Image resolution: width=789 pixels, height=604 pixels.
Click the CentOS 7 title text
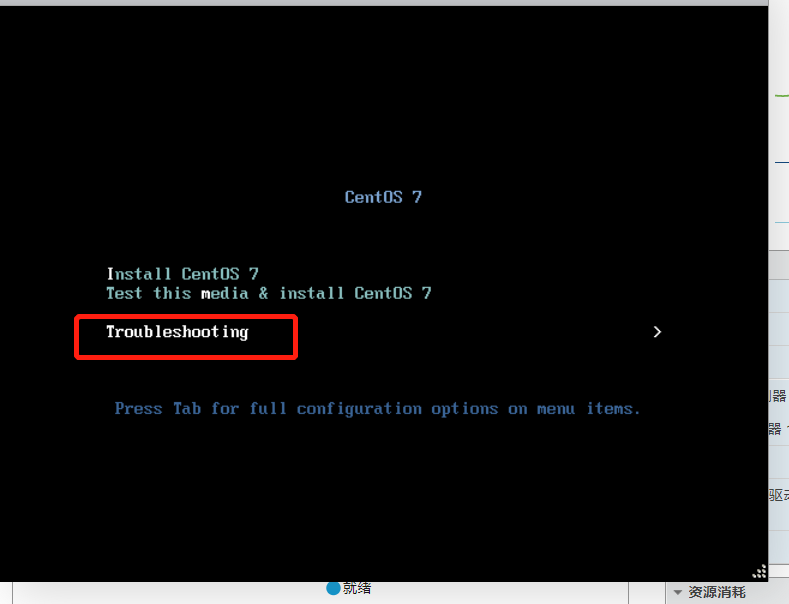[x=383, y=197]
